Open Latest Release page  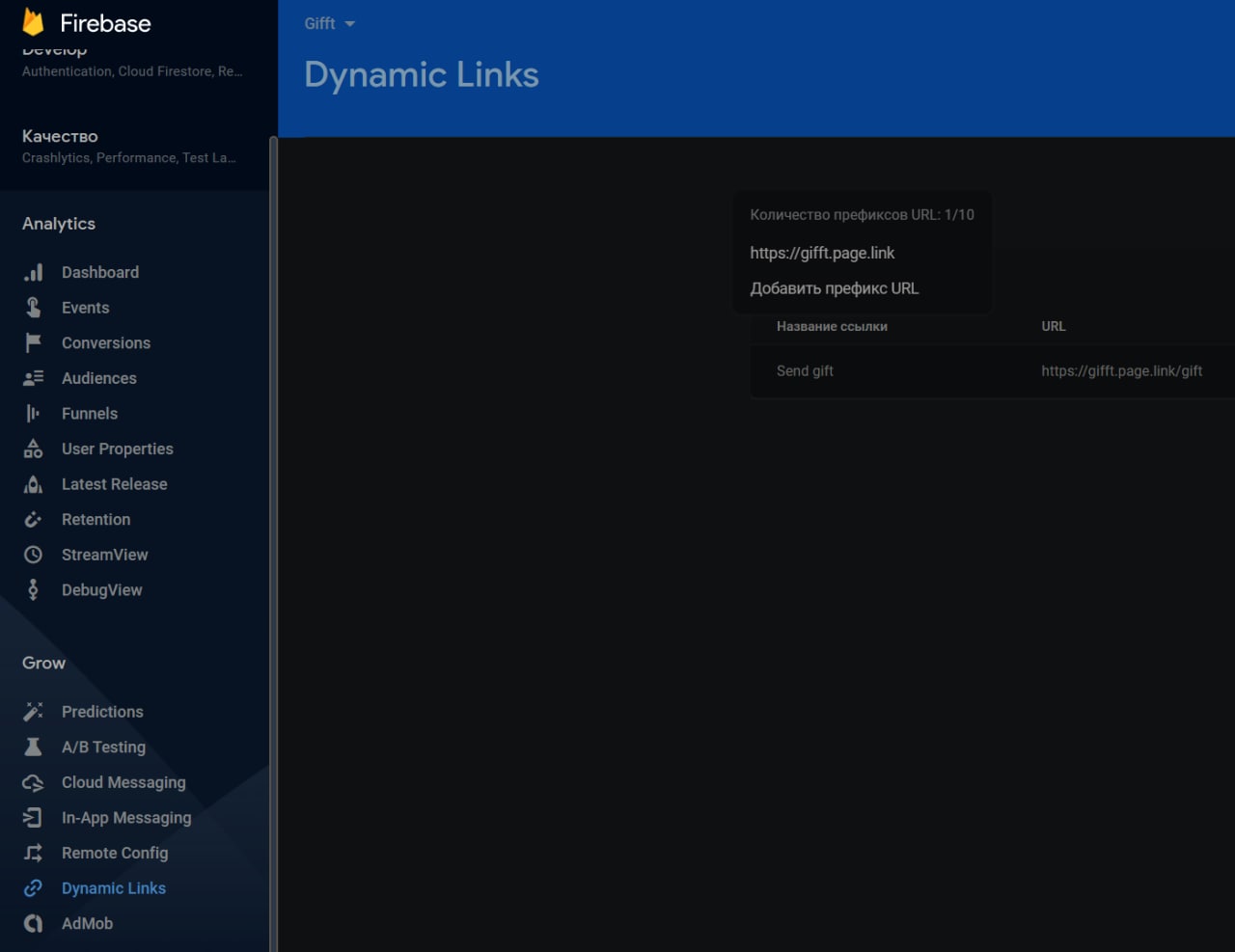coord(115,484)
